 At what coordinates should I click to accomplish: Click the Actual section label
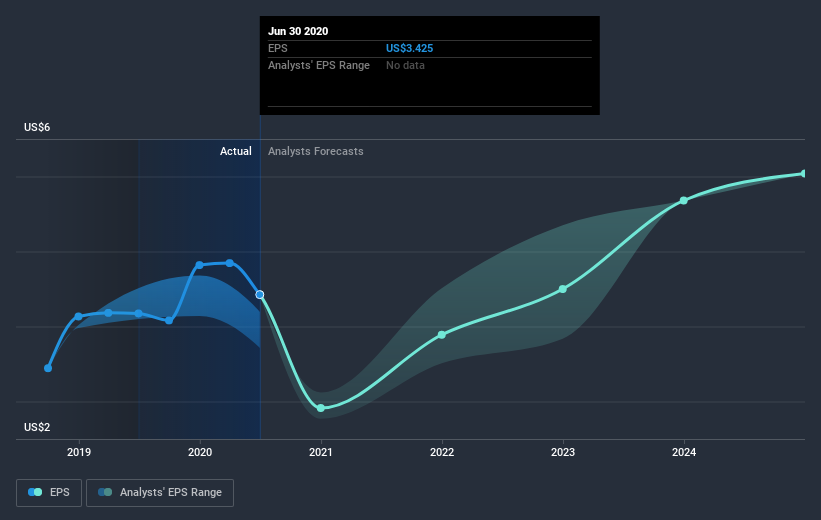(x=236, y=151)
